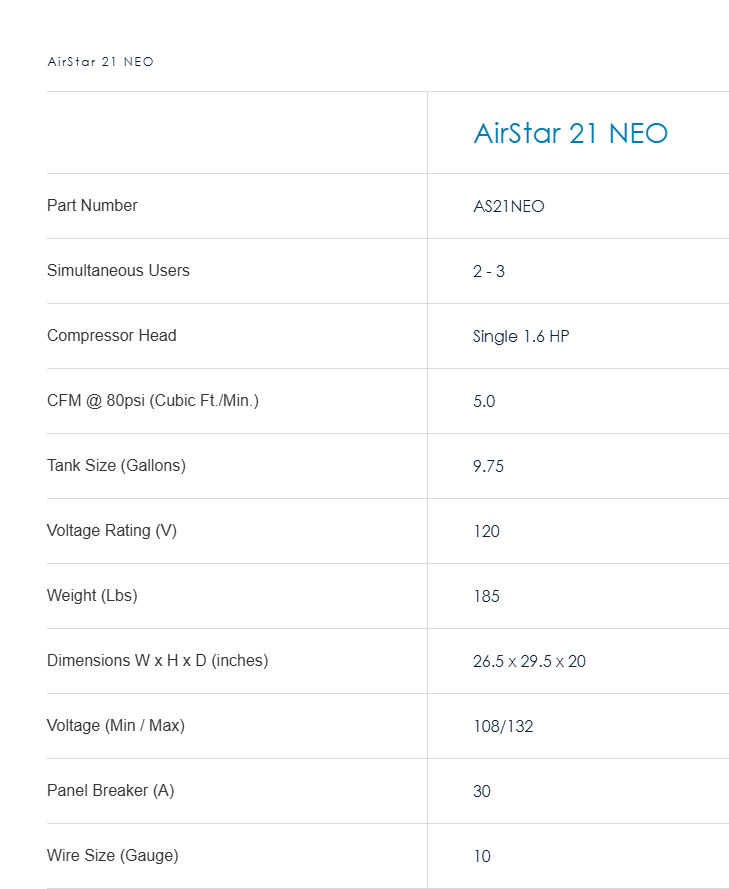Viewport: 729px width, 889px height.
Task: Click the 5.0 CFM value
Action: click(484, 401)
